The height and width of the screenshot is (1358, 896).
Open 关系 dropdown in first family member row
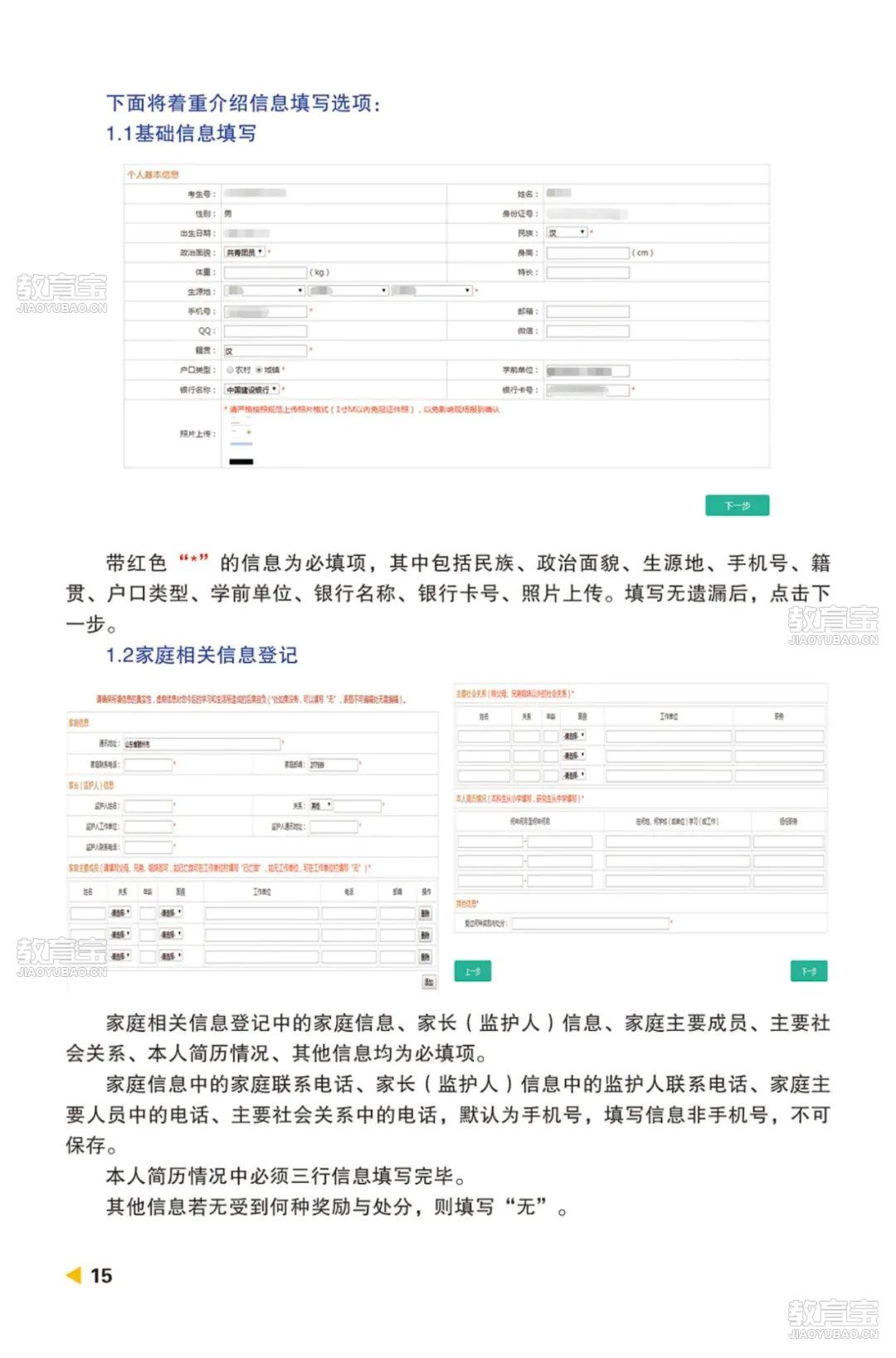coord(121,913)
